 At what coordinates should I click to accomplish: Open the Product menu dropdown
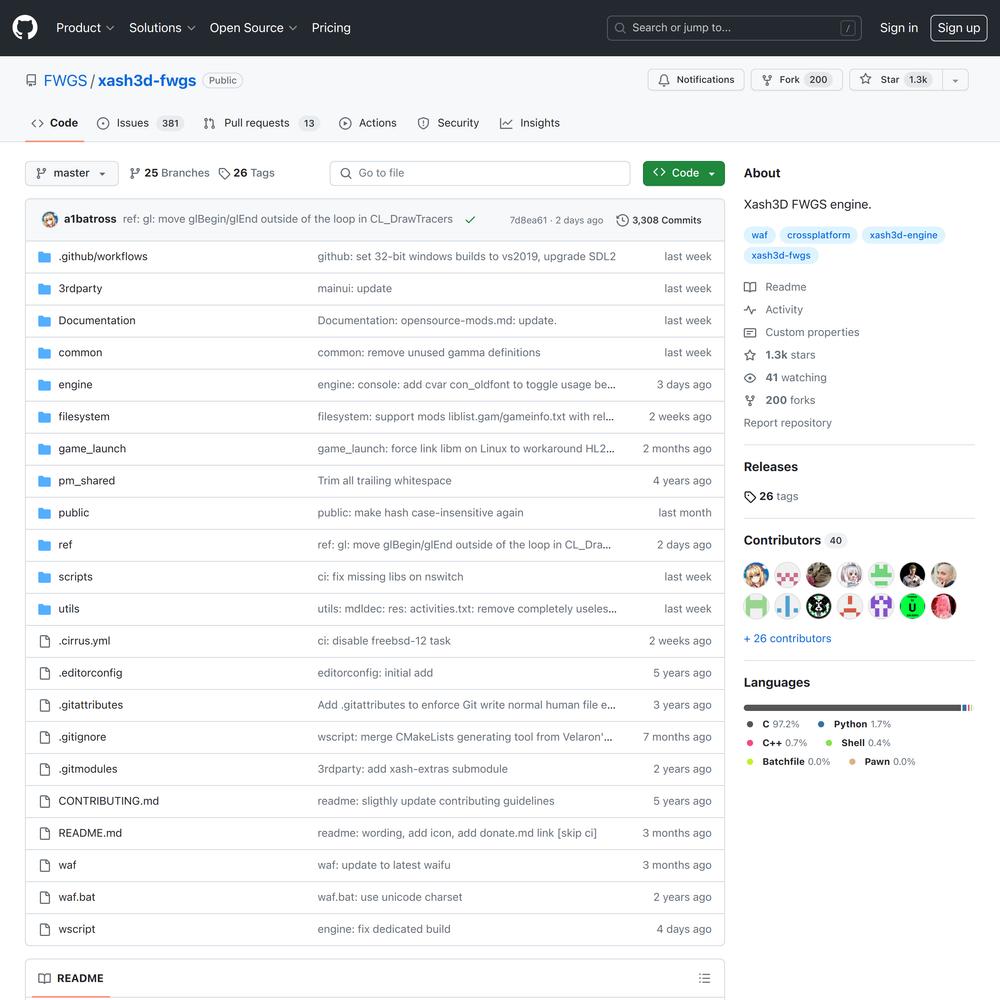point(85,27)
